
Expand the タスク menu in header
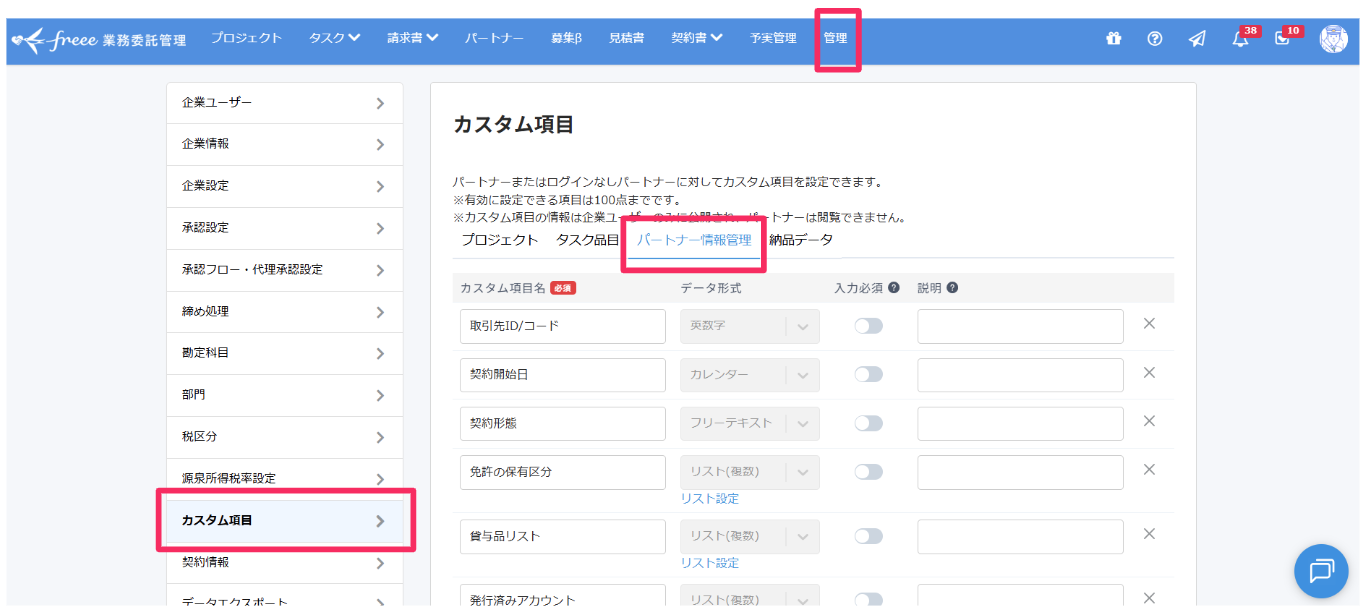click(x=334, y=38)
